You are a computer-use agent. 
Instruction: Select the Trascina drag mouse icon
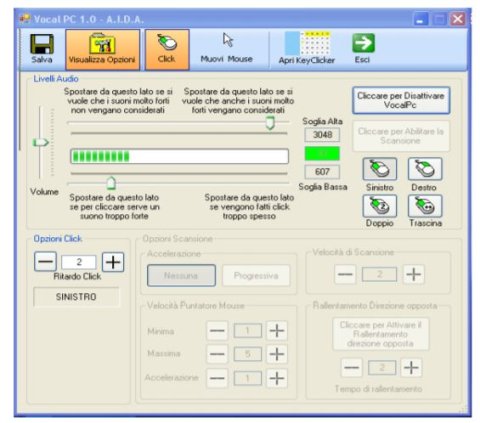tap(425, 206)
